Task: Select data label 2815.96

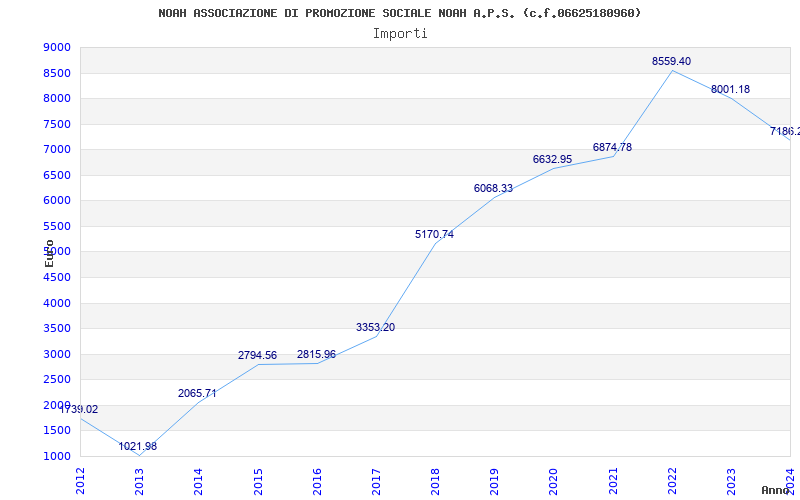Action: coord(316,354)
